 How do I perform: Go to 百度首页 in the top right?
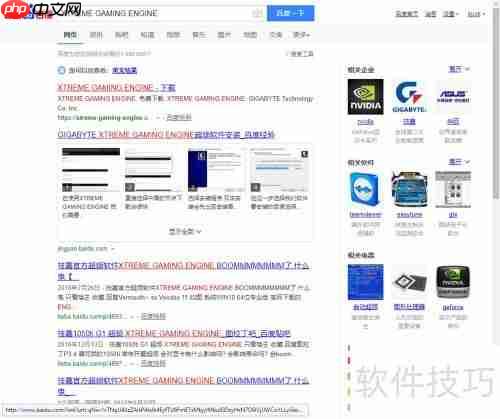[406, 14]
